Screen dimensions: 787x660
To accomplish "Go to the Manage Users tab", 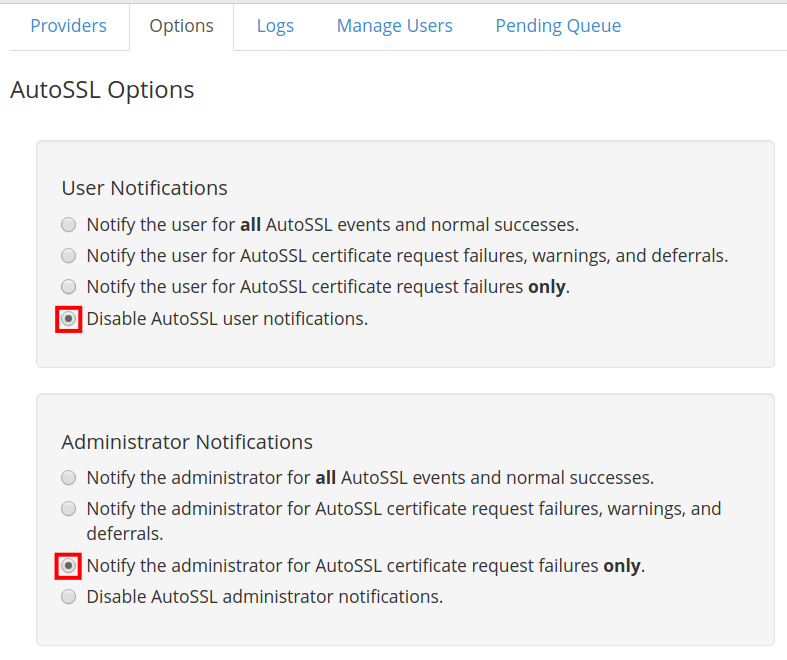I will click(x=394, y=26).
